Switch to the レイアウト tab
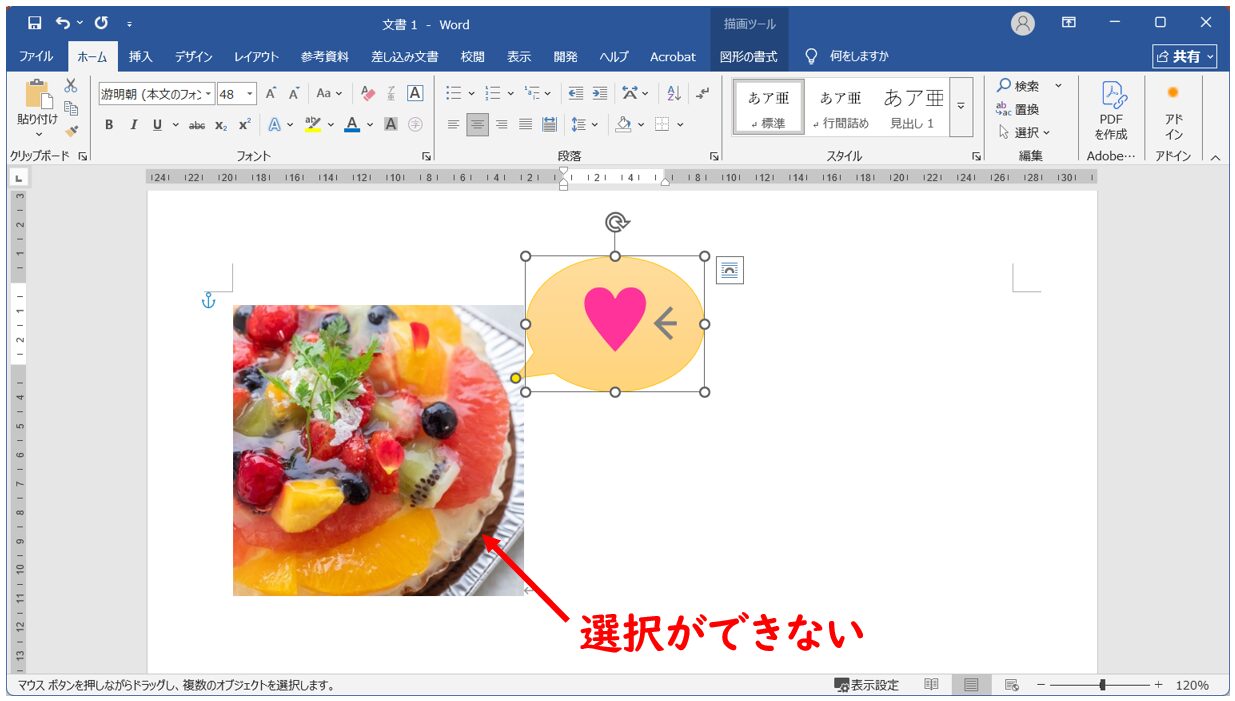1235x701 pixels. point(256,57)
